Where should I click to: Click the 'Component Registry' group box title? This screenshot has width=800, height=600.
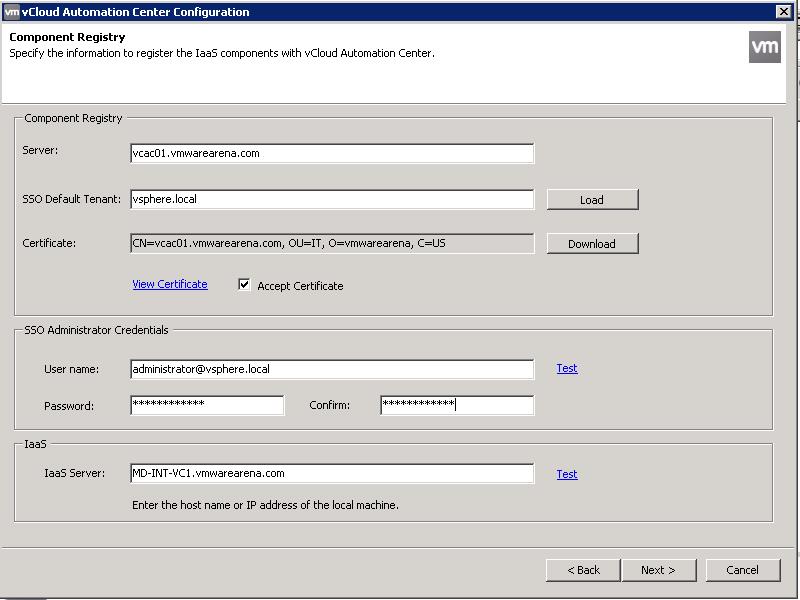click(x=73, y=118)
